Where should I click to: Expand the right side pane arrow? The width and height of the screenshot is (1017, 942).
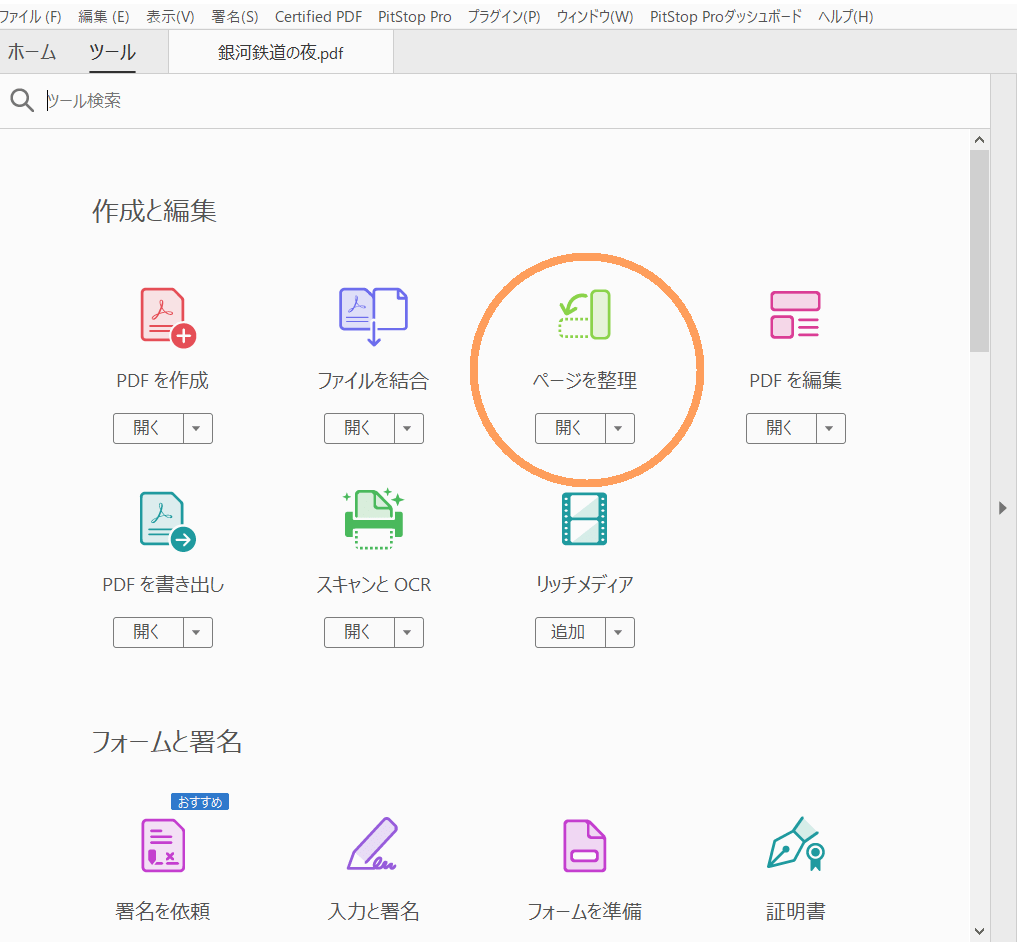tap(1003, 508)
